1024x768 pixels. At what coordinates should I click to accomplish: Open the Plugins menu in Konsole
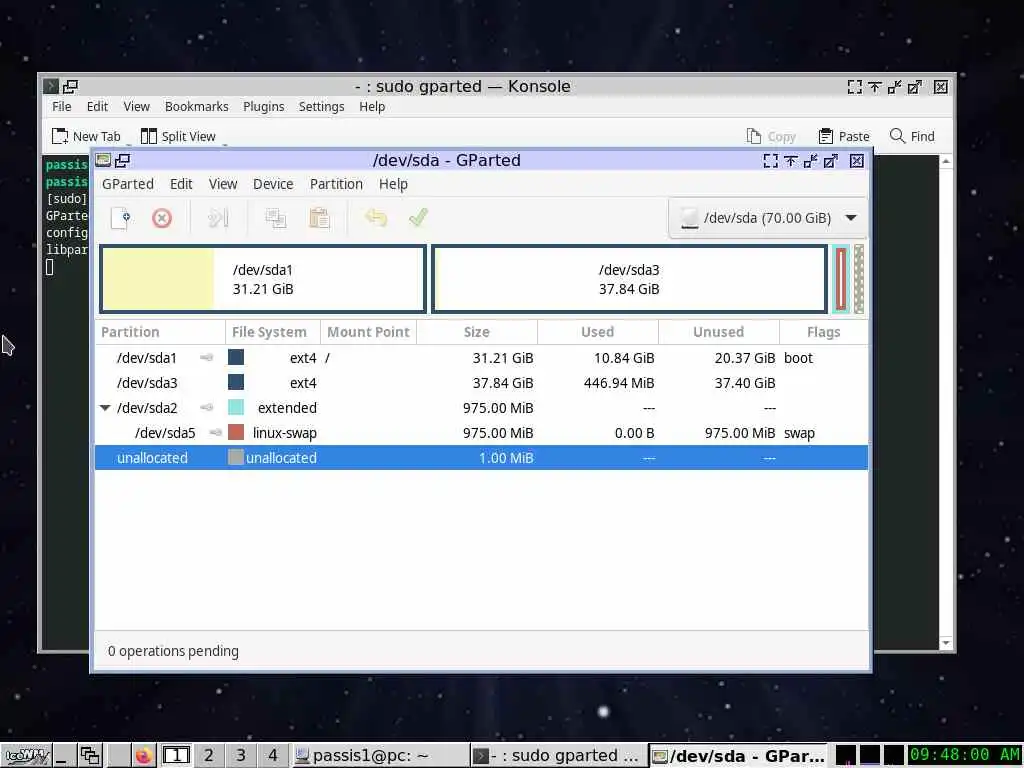point(264,106)
